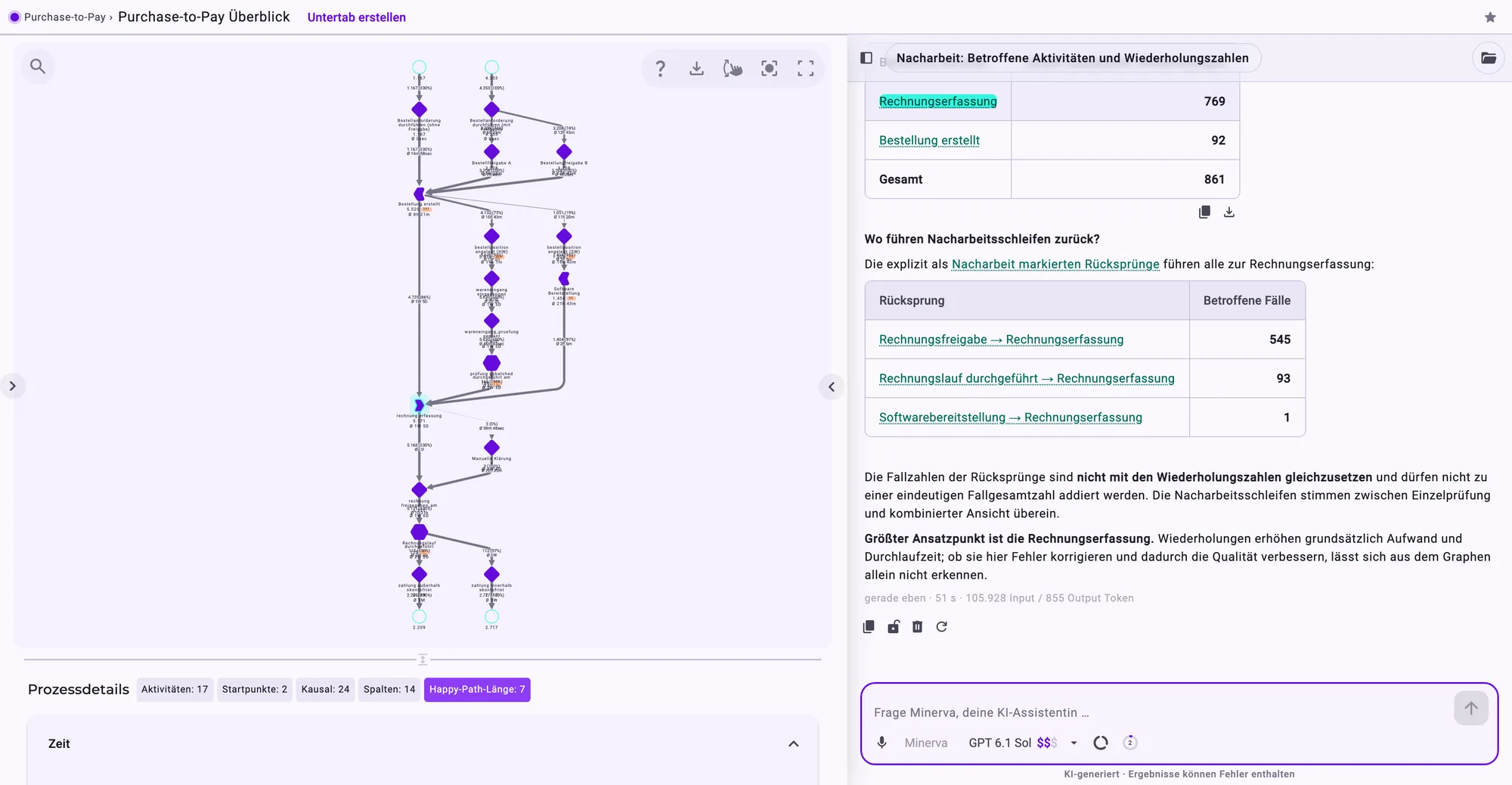Image resolution: width=1512 pixels, height=785 pixels.
Task: Select the highlighted rechnungserfassung graph node
Action: [x=419, y=405]
